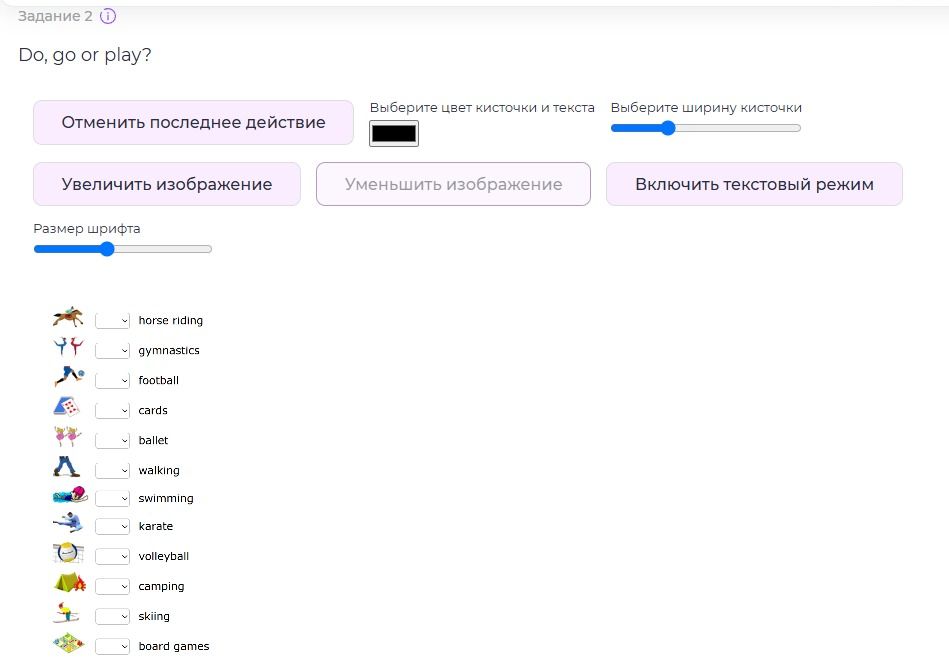Click the 'gymnastics' label text

tap(169, 350)
